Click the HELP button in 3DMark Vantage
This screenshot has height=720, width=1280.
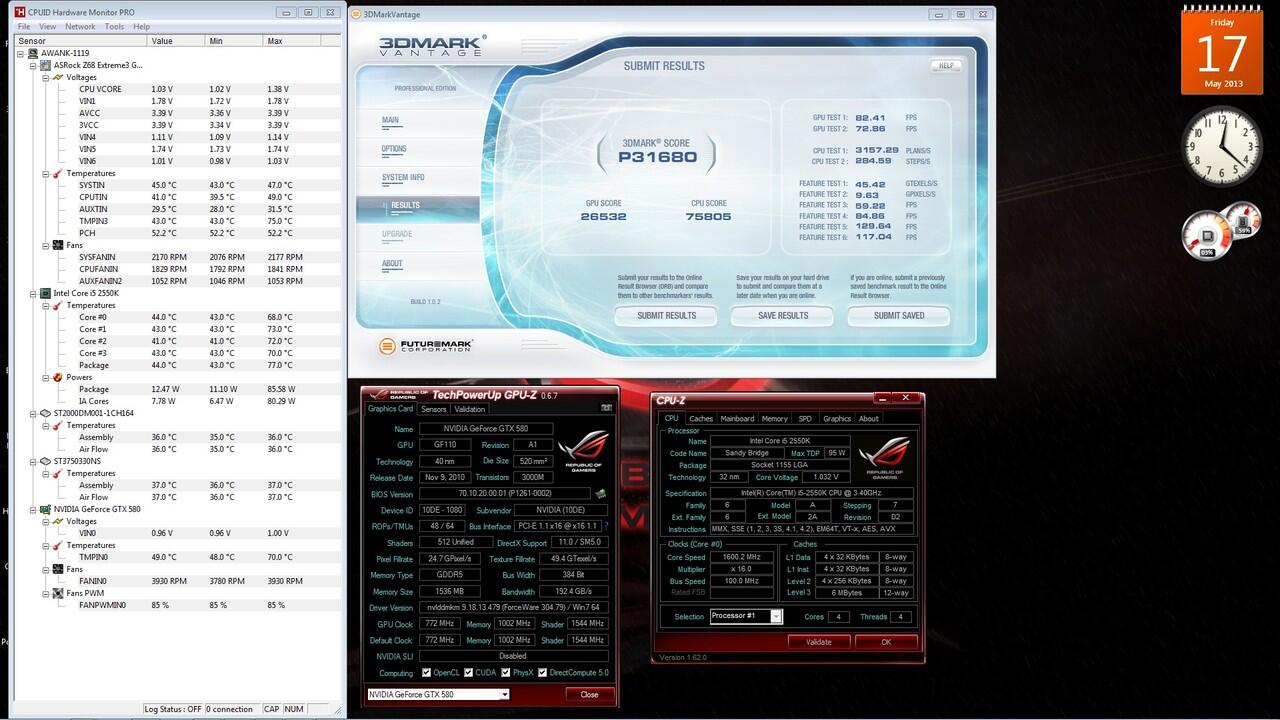click(945, 66)
